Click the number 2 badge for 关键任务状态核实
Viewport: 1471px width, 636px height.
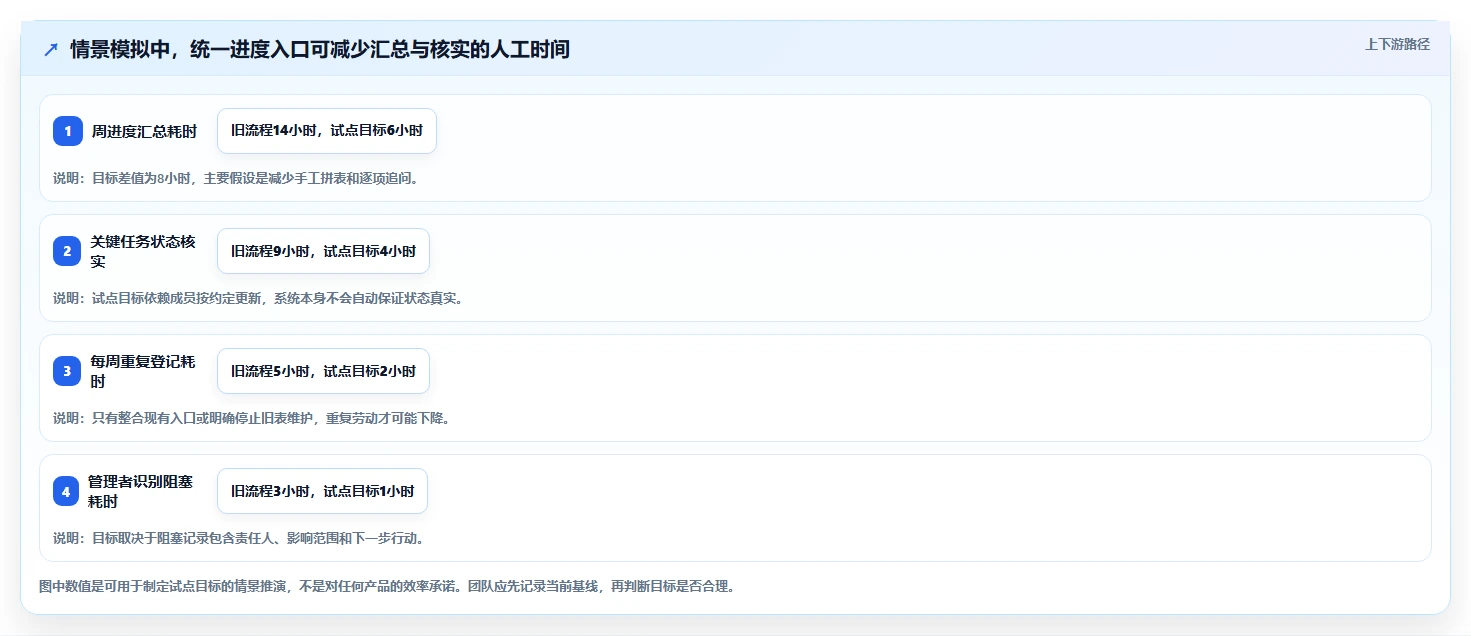[x=67, y=251]
